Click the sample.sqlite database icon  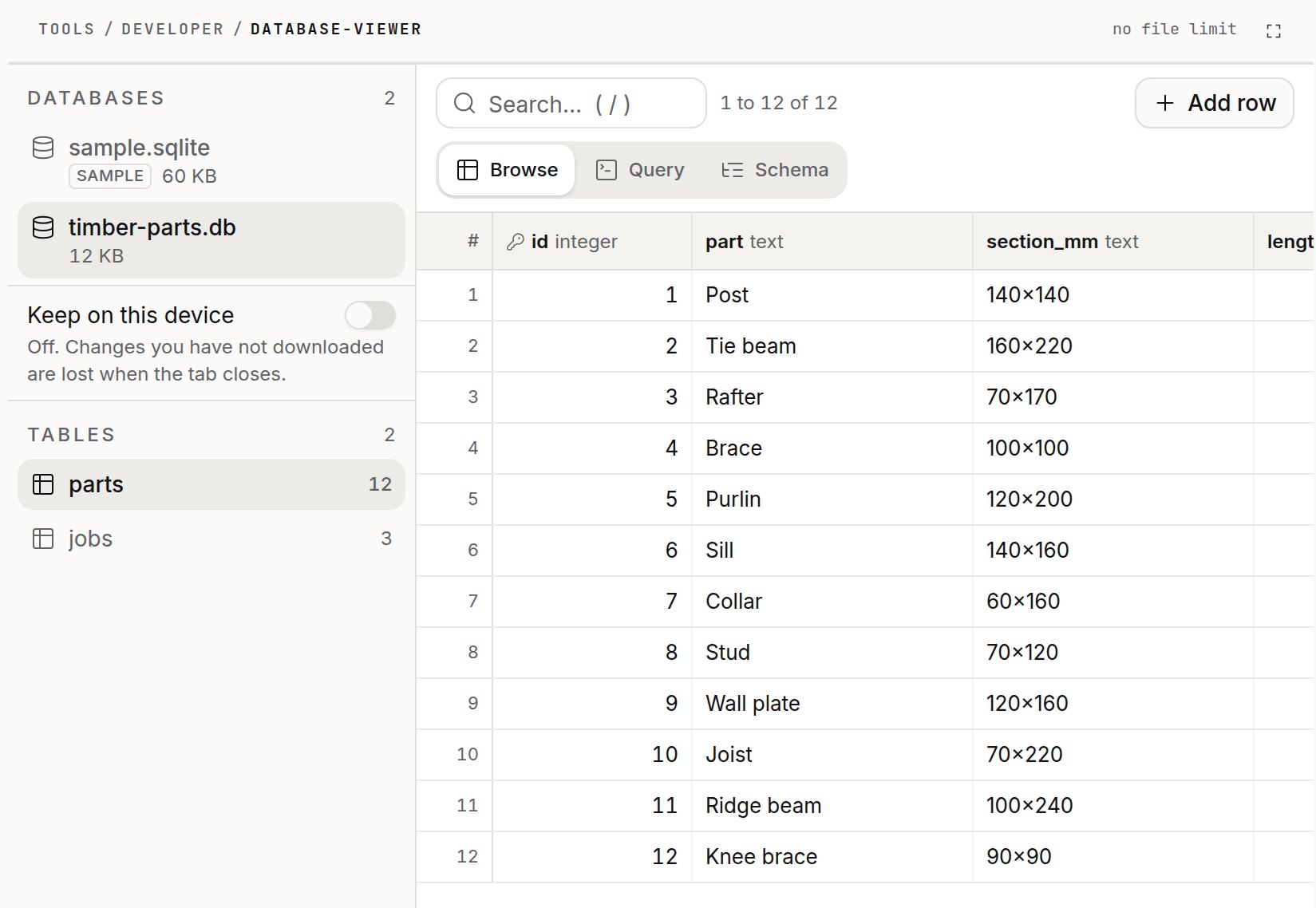(x=43, y=148)
